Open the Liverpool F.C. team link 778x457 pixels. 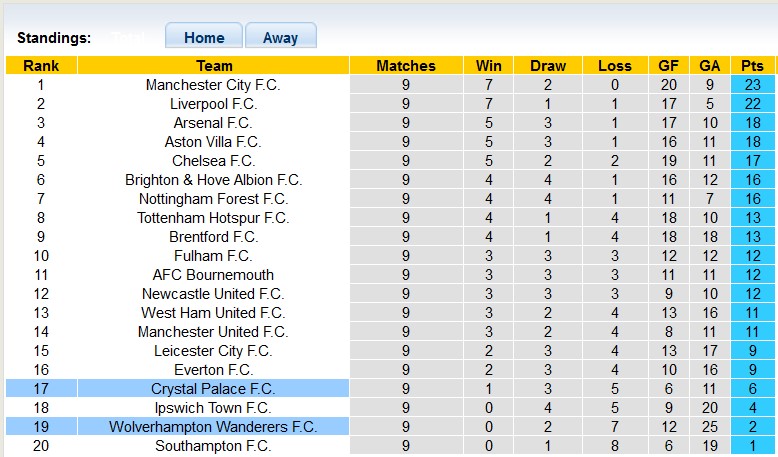coord(213,104)
